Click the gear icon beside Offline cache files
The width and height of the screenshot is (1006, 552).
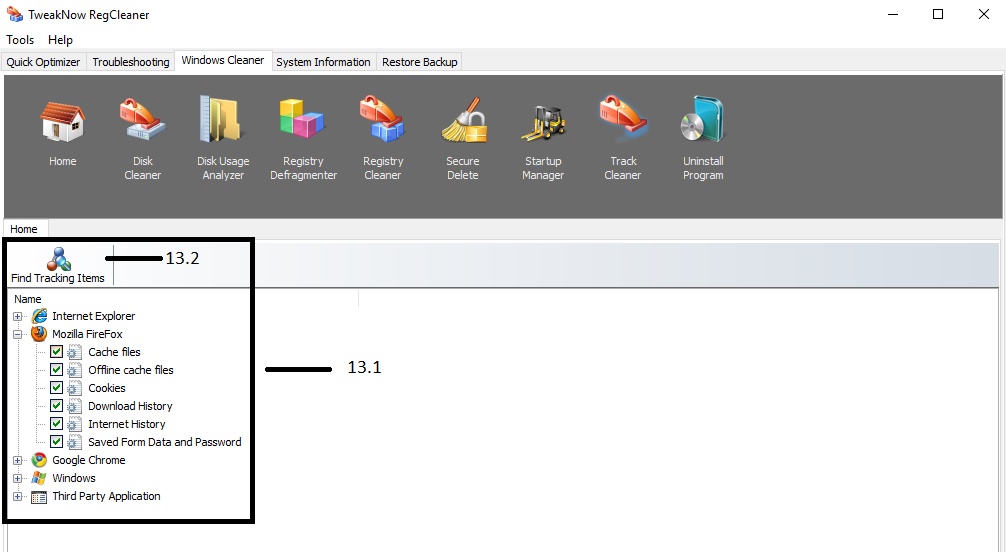click(74, 370)
